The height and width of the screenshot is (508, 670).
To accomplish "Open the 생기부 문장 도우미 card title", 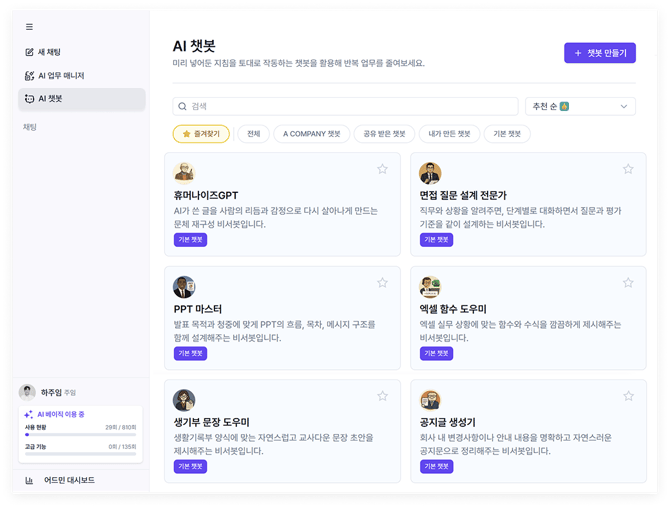I will click(x=212, y=423).
